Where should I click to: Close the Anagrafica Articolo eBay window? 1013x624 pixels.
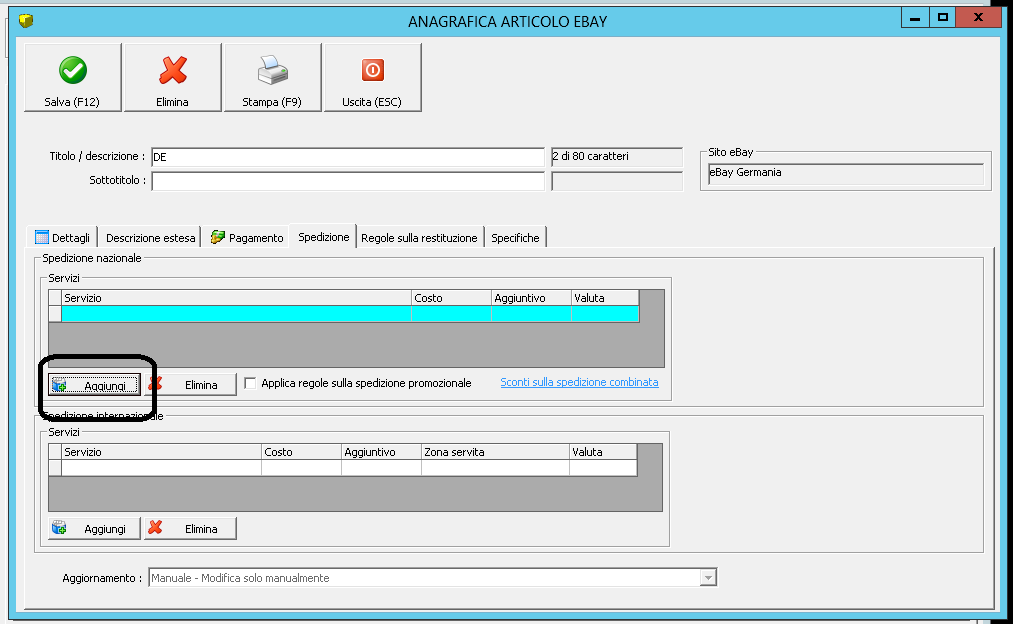tap(978, 17)
